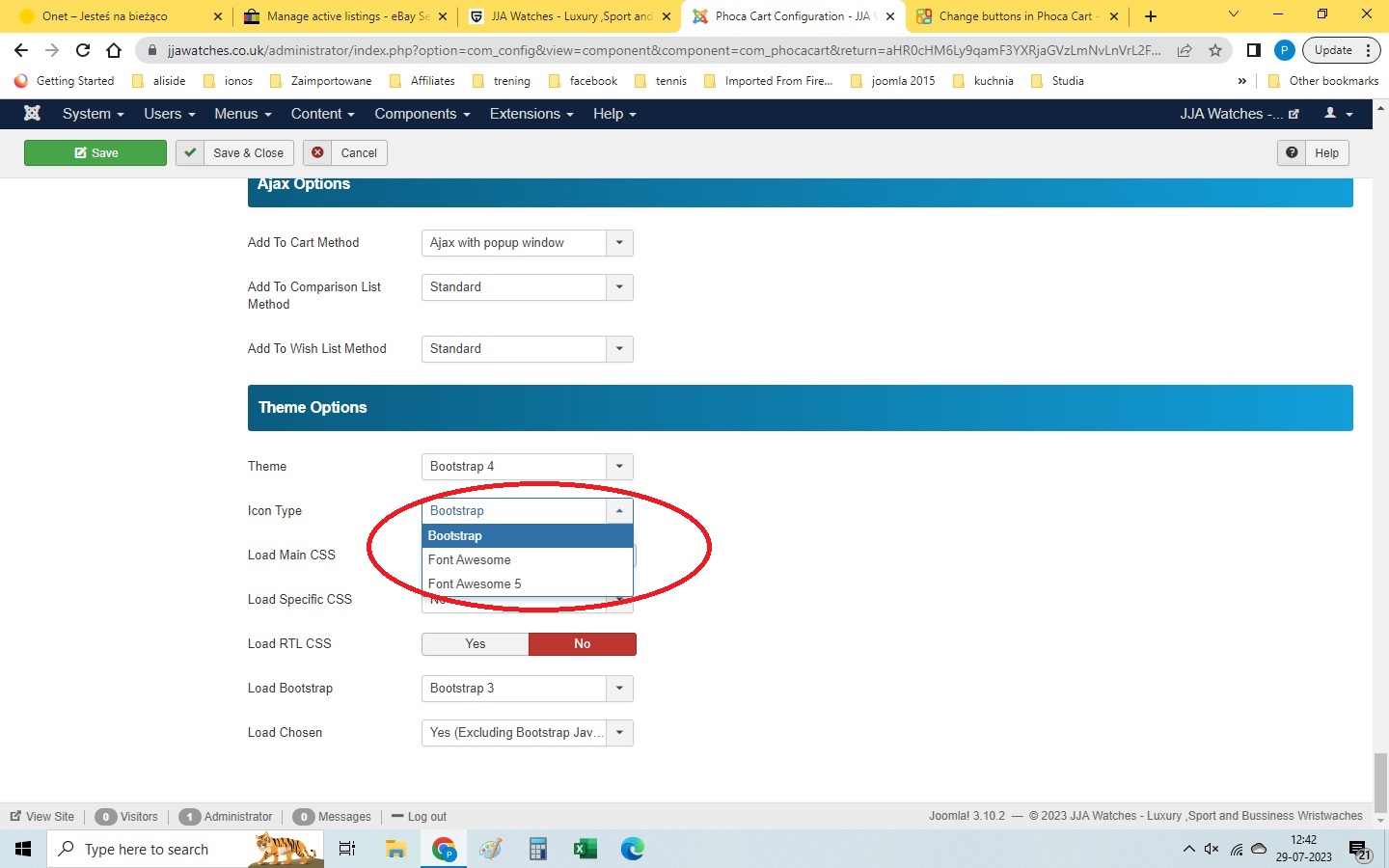Reload the page with refresh icon
Image resolution: width=1389 pixels, height=868 pixels.
coord(83,50)
